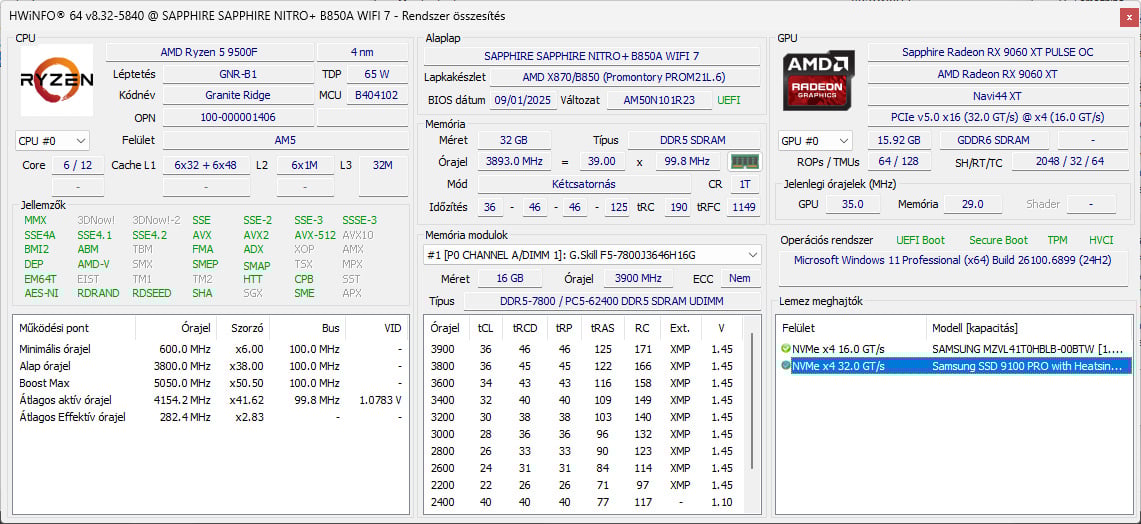Expand the memory module G.Skill dropdown
The width and height of the screenshot is (1141, 524).
click(751, 255)
